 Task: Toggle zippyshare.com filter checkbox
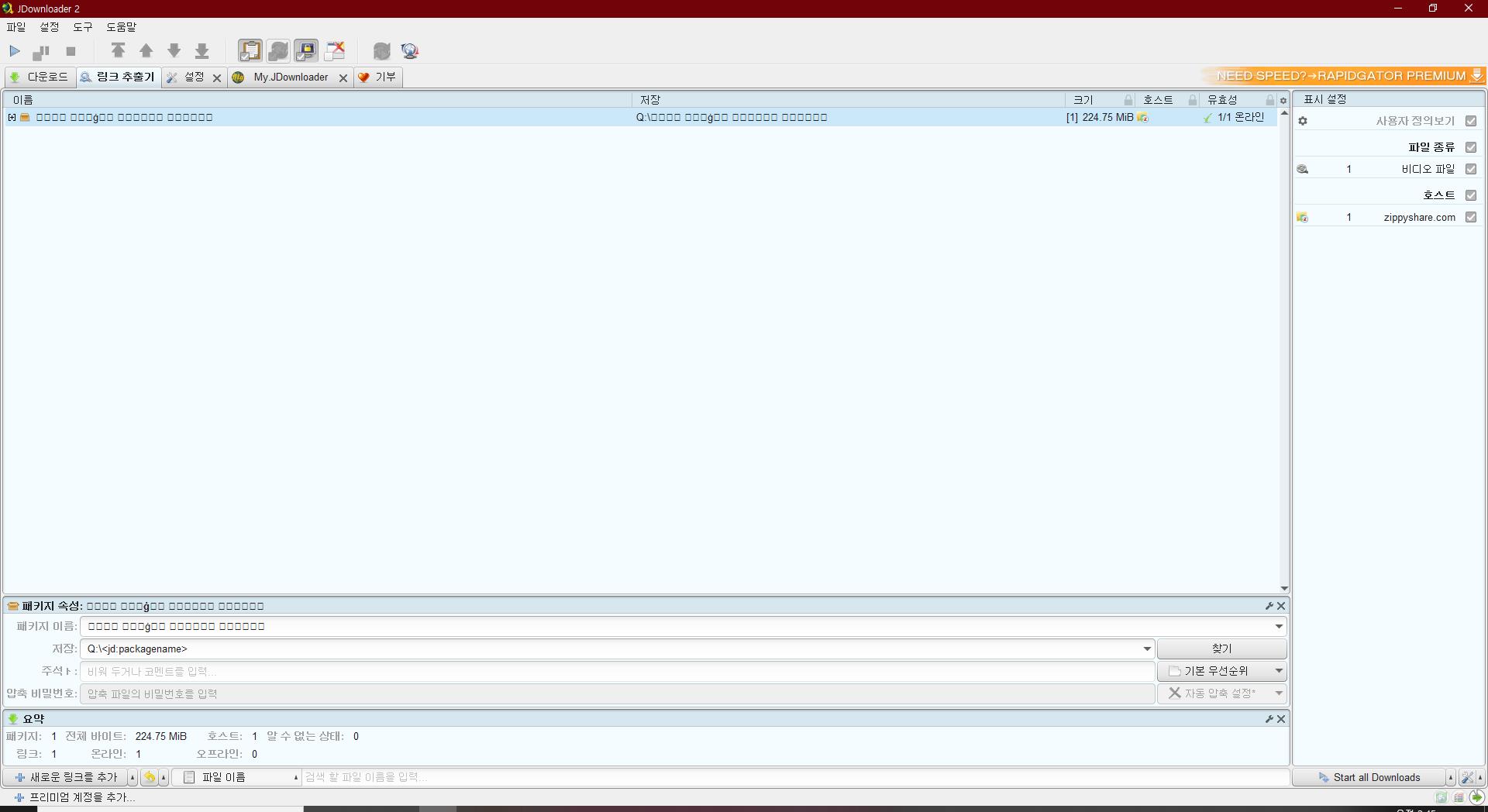click(1471, 217)
